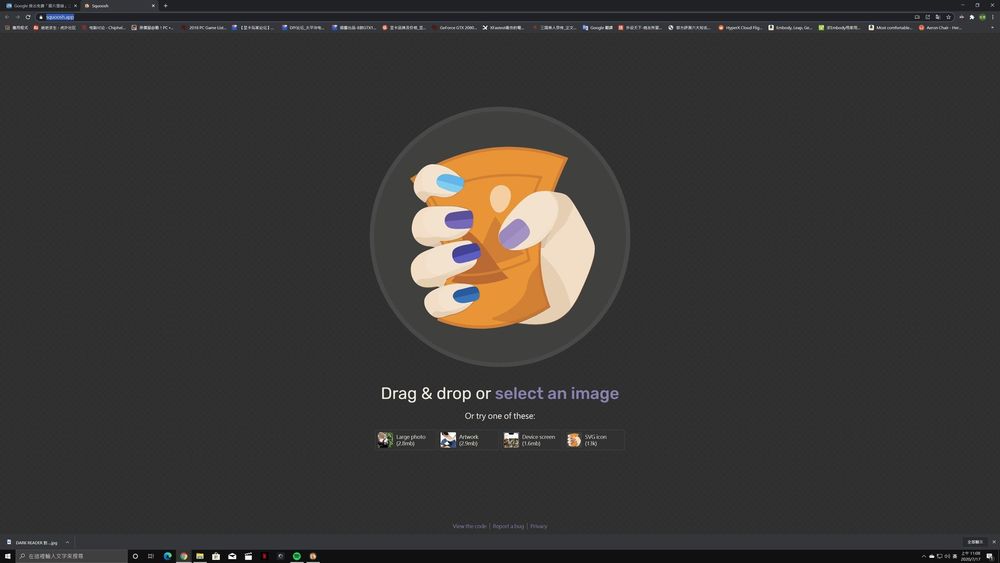The height and width of the screenshot is (563, 1000).
Task: Click the 'select an image' link
Action: tap(557, 393)
